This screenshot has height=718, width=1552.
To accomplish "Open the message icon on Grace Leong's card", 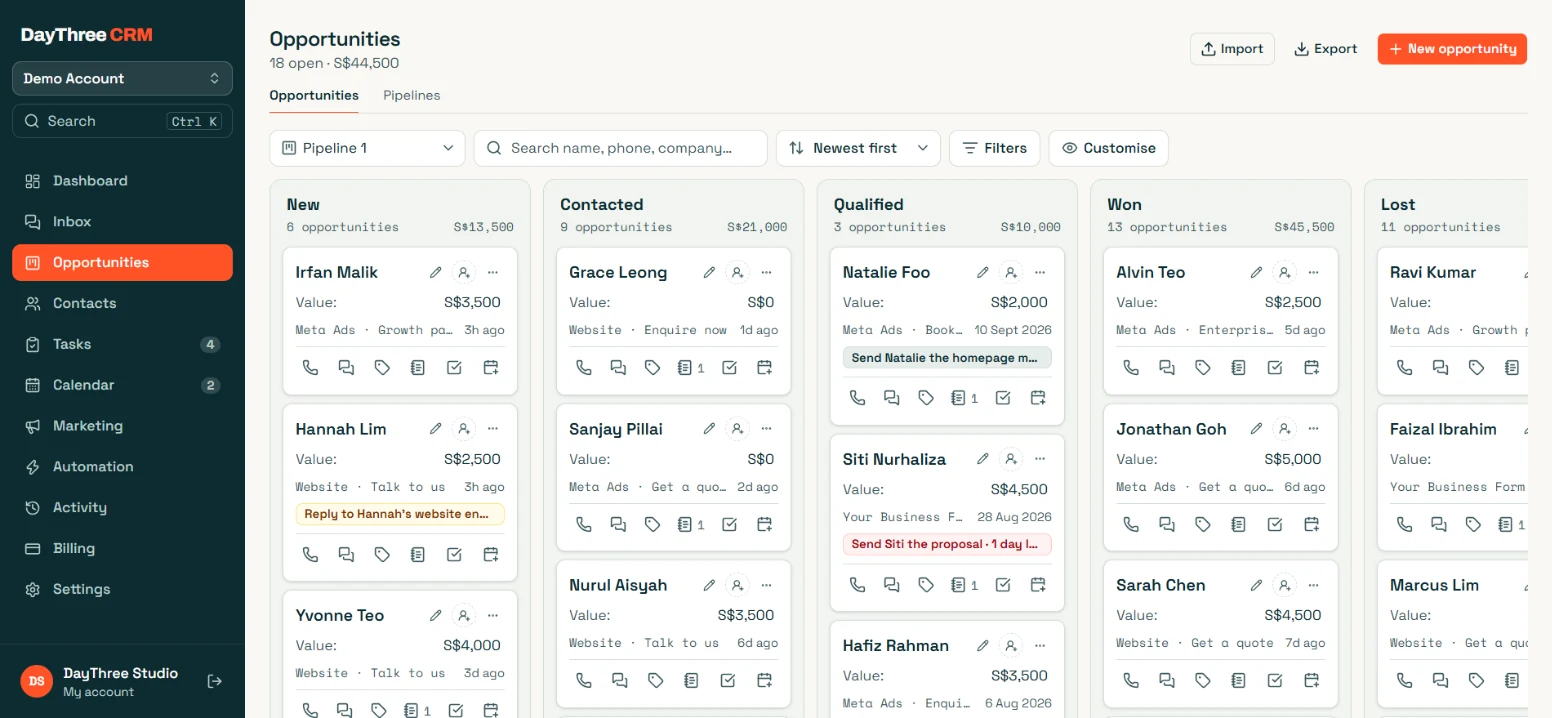I will coord(618,368).
